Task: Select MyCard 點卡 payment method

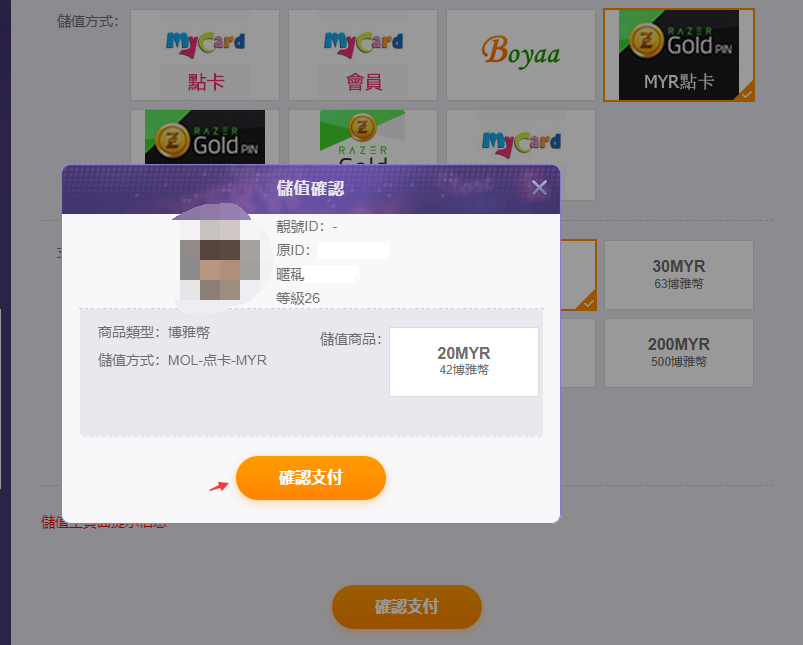Action: pos(205,55)
